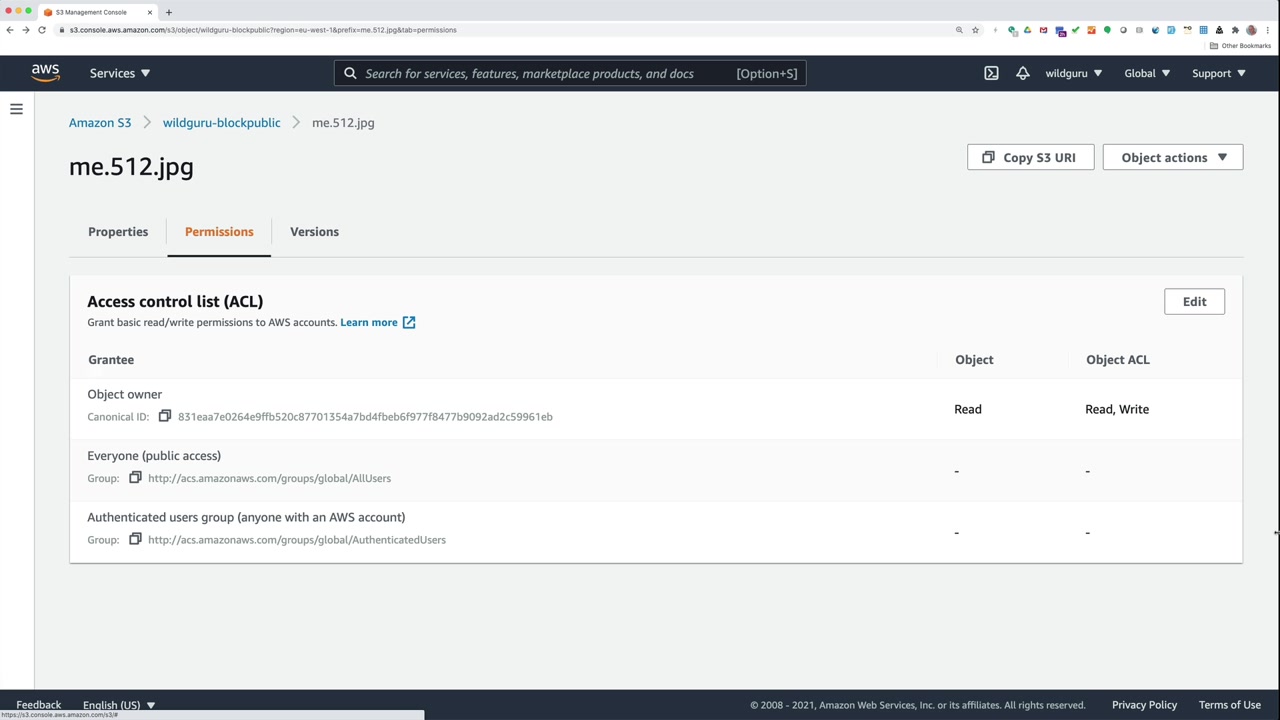Copy the object owner canonical ID
Viewport: 1280px width, 720px height.
point(165,416)
